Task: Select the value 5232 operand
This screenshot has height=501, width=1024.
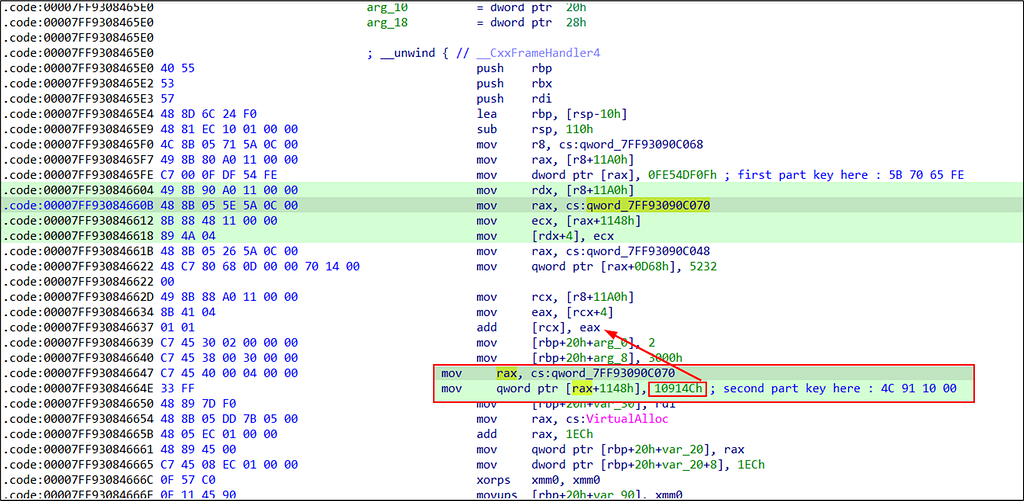Action: (x=705, y=267)
